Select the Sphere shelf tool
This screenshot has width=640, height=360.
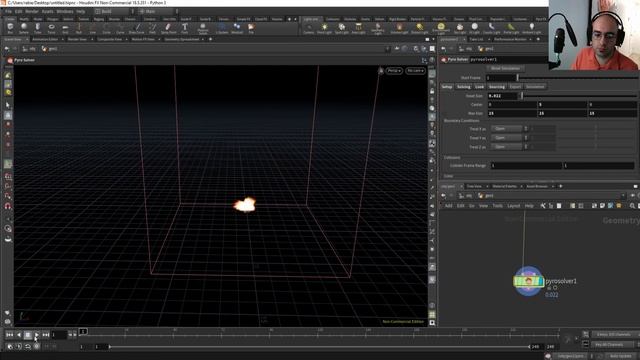[x=24, y=28]
